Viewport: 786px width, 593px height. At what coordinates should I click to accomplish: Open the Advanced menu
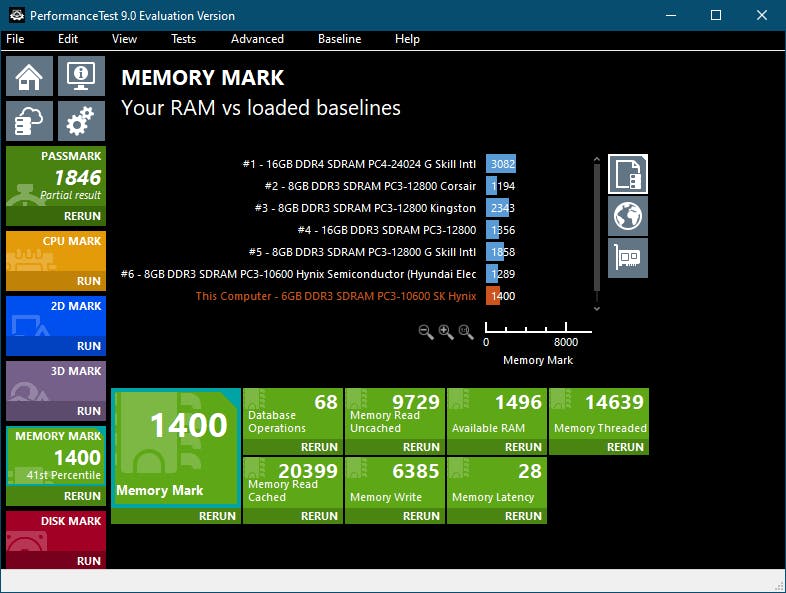tap(257, 39)
